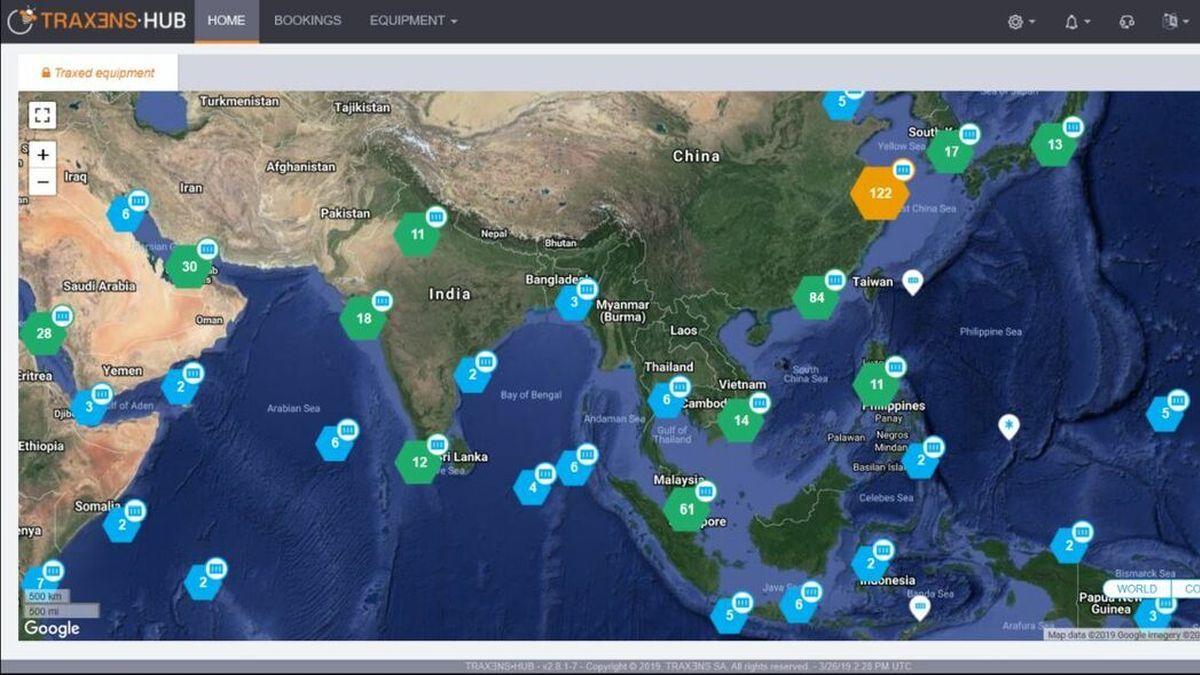The width and height of the screenshot is (1200, 675).
Task: Expand the notifications bell dropdown
Action: pyautogui.click(x=1077, y=21)
